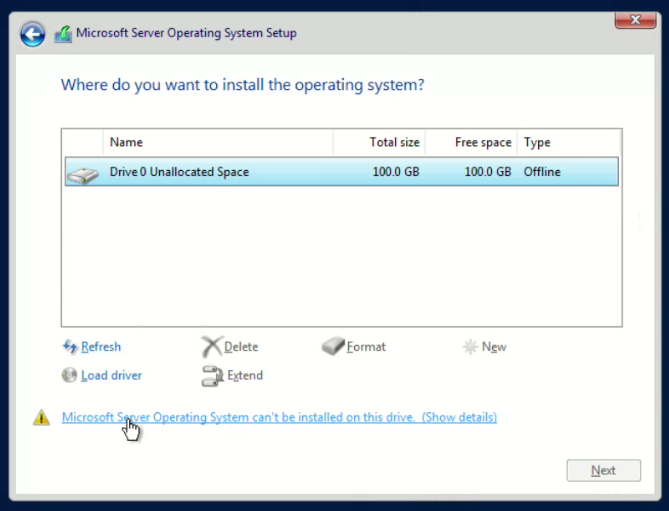Viewport: 669px width, 511px height.
Task: Click the Delete X icon
Action: pyautogui.click(x=211, y=347)
